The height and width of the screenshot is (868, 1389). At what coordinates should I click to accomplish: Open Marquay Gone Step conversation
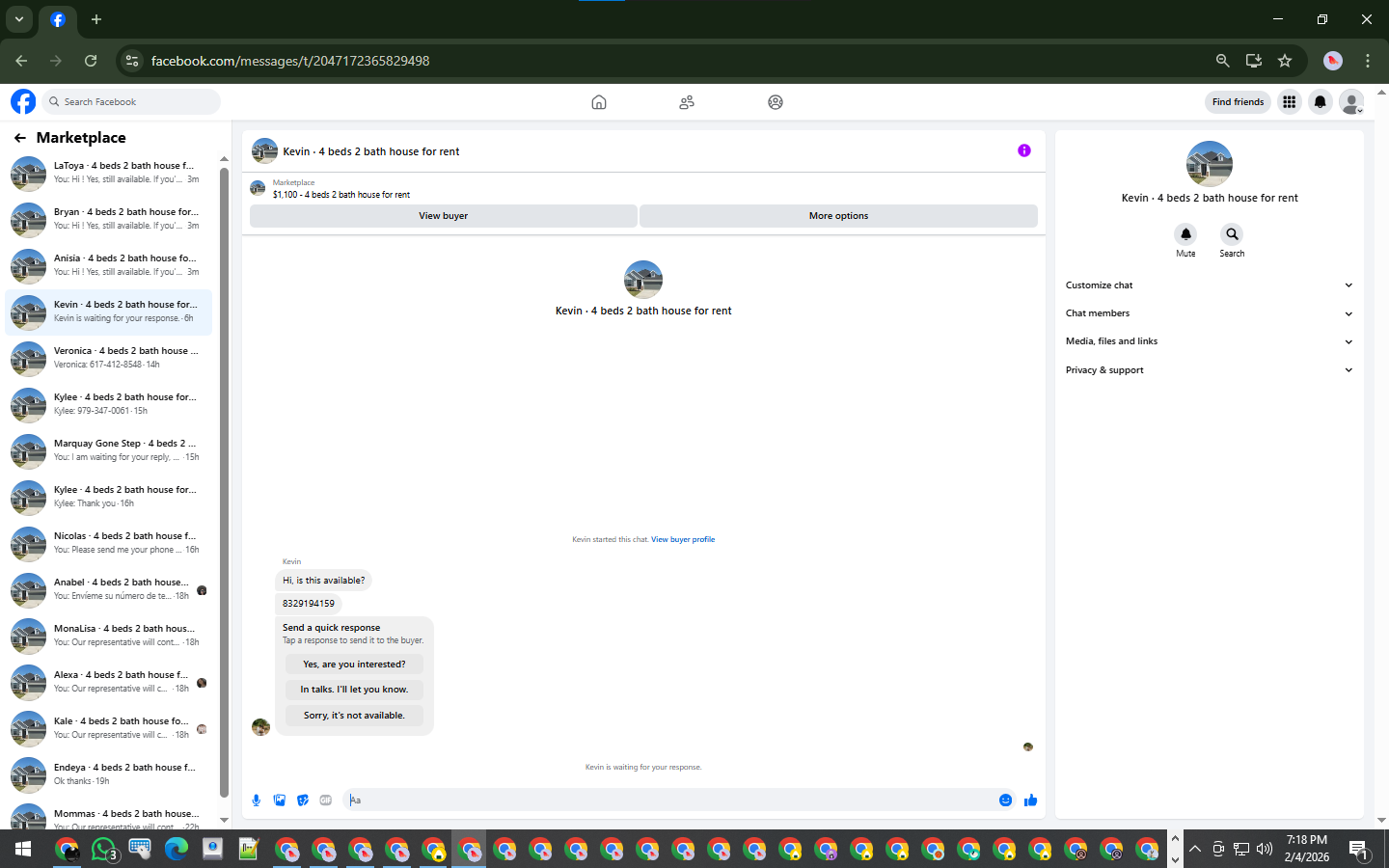(x=109, y=450)
